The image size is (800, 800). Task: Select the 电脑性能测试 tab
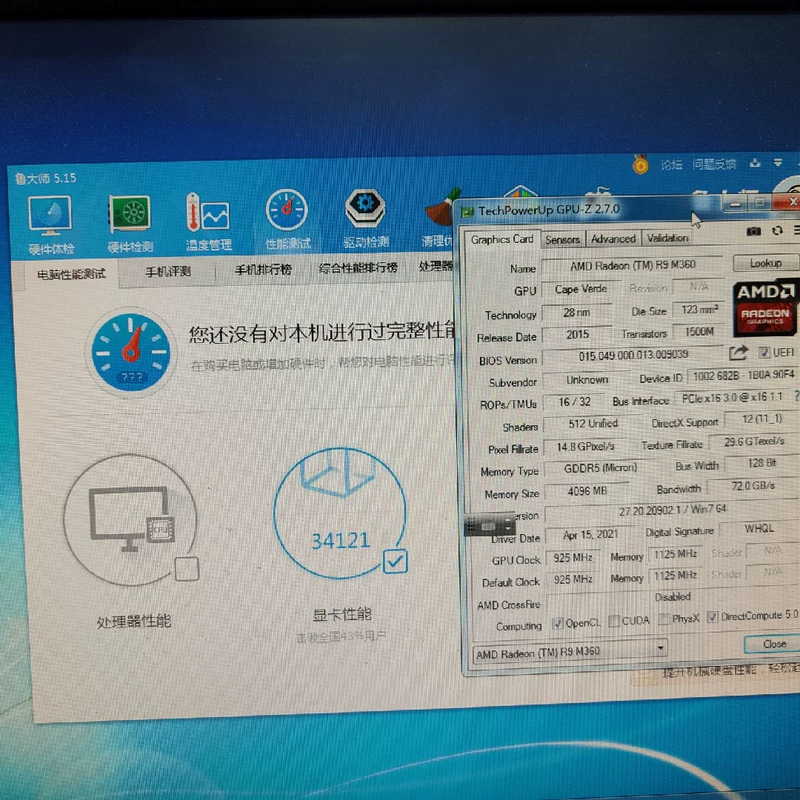pyautogui.click(x=71, y=274)
